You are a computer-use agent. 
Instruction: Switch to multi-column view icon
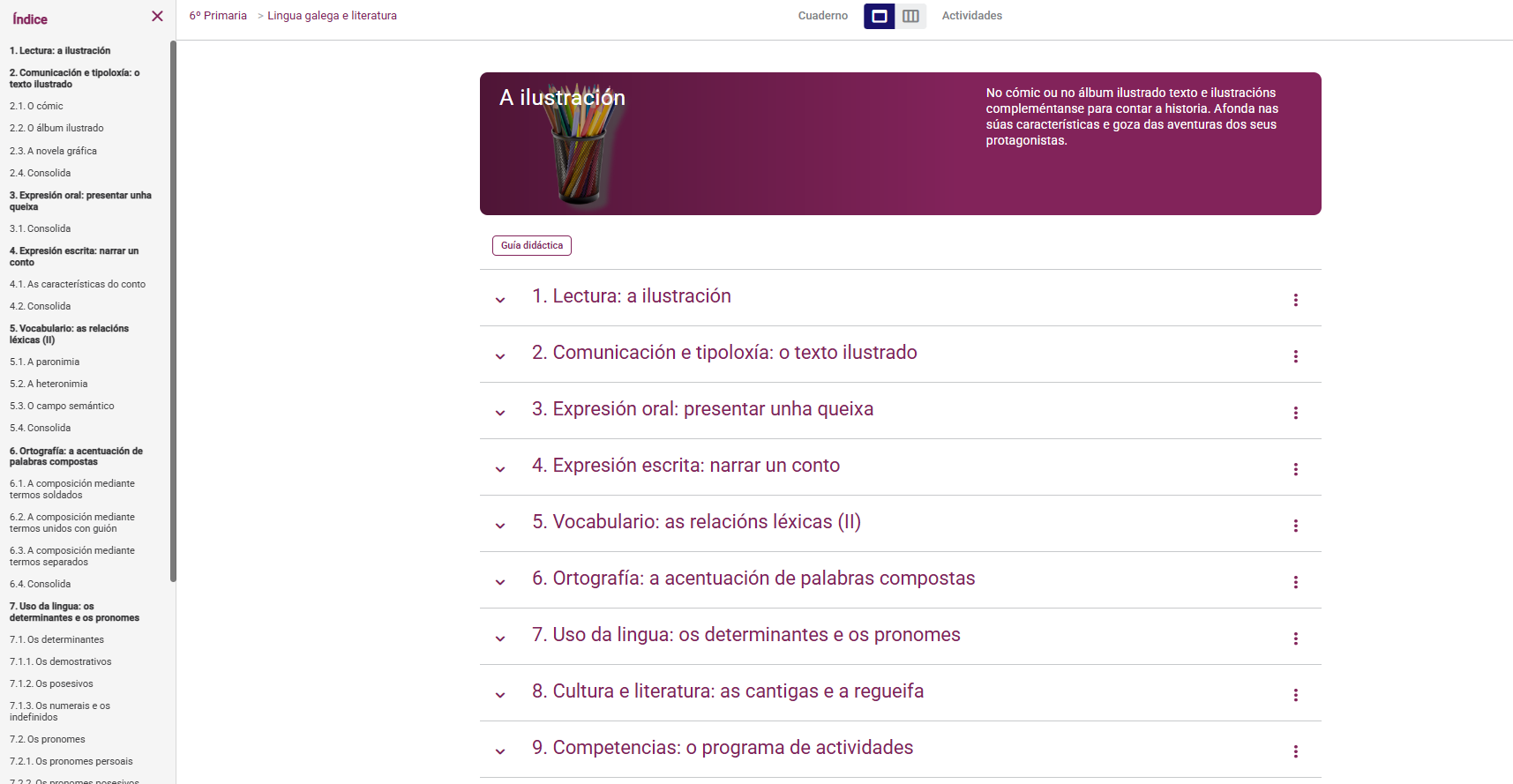click(910, 16)
